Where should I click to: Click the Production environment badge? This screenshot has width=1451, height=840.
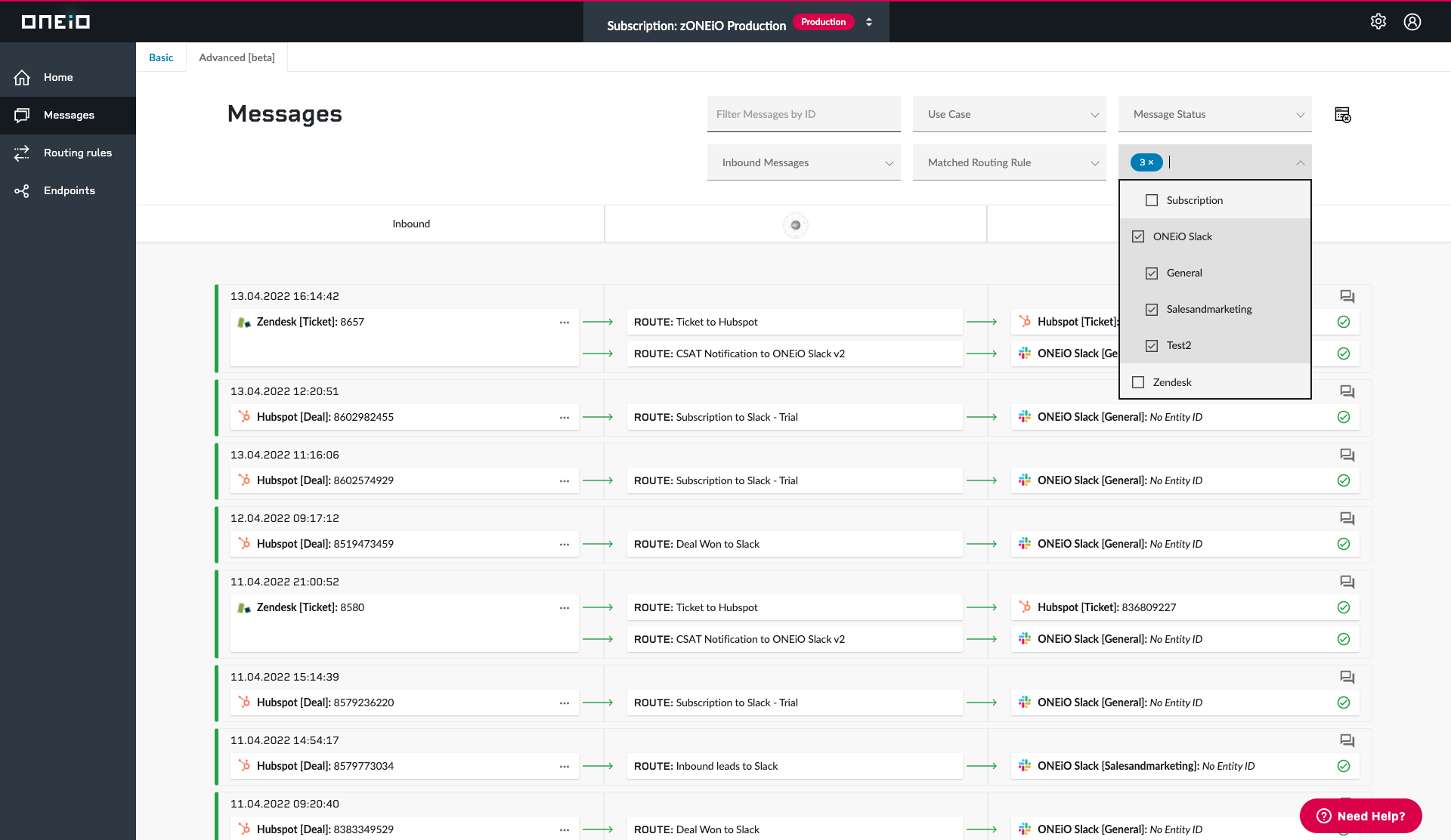coord(823,22)
